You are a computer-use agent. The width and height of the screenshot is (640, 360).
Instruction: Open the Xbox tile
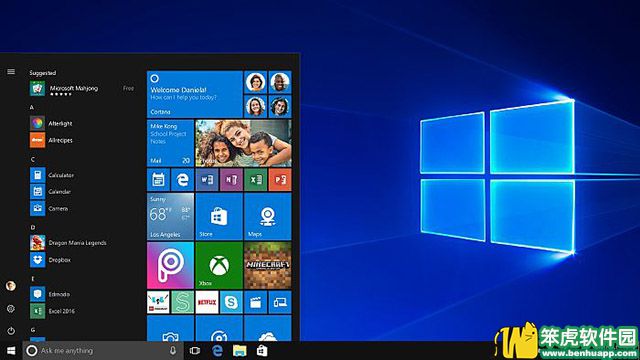point(219,265)
